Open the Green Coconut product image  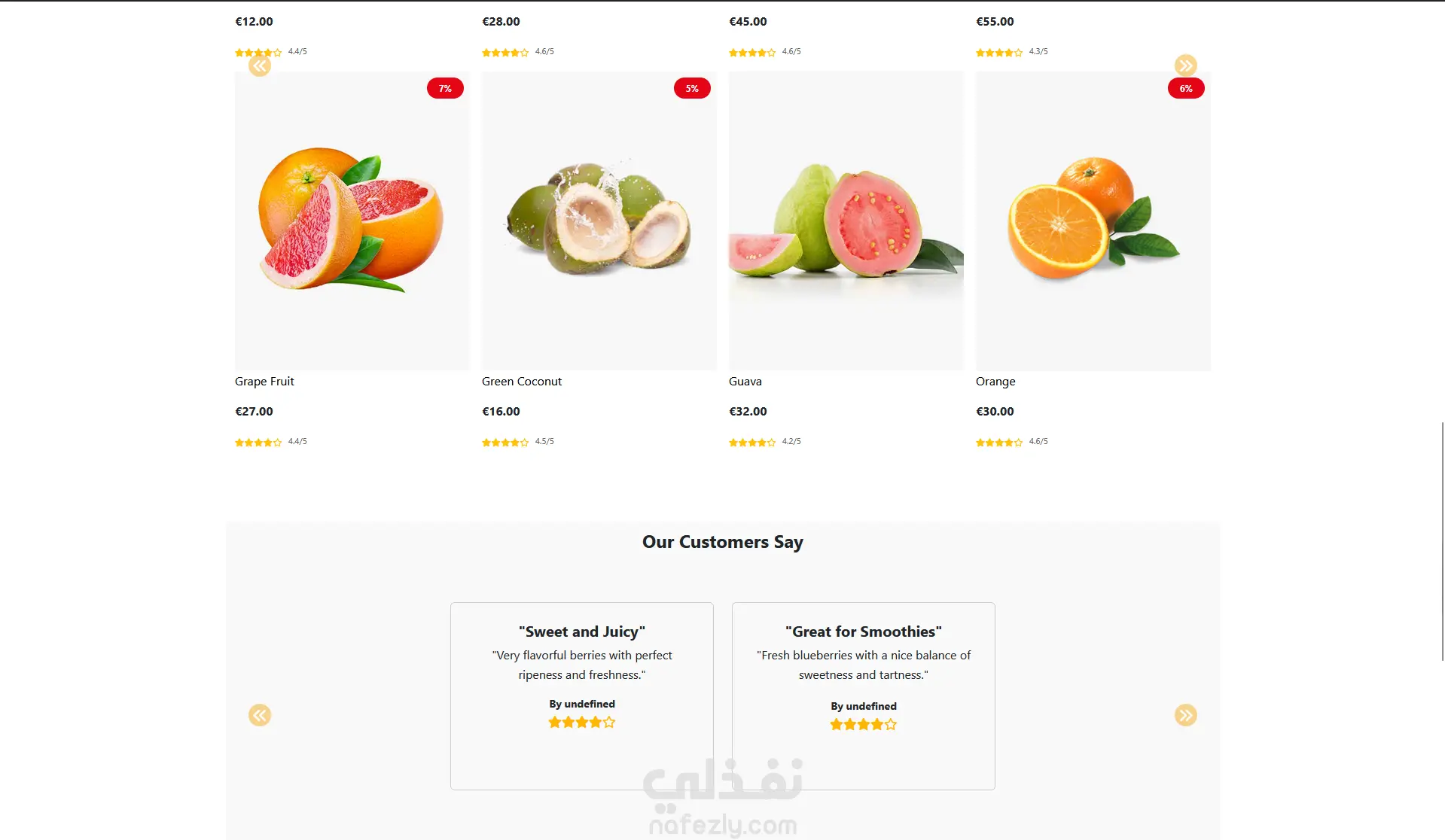[x=599, y=221]
